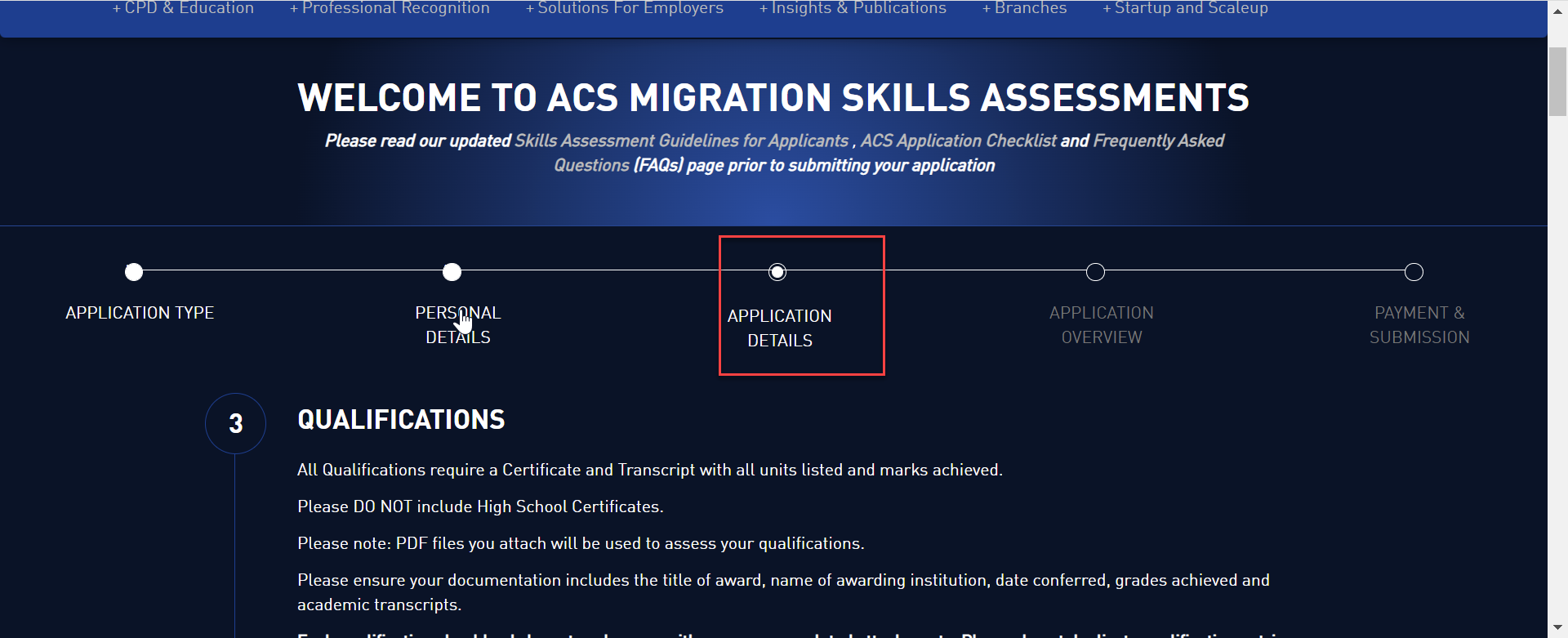Go to the Personal Details step label
This screenshot has height=638, width=1568.
pyautogui.click(x=458, y=325)
